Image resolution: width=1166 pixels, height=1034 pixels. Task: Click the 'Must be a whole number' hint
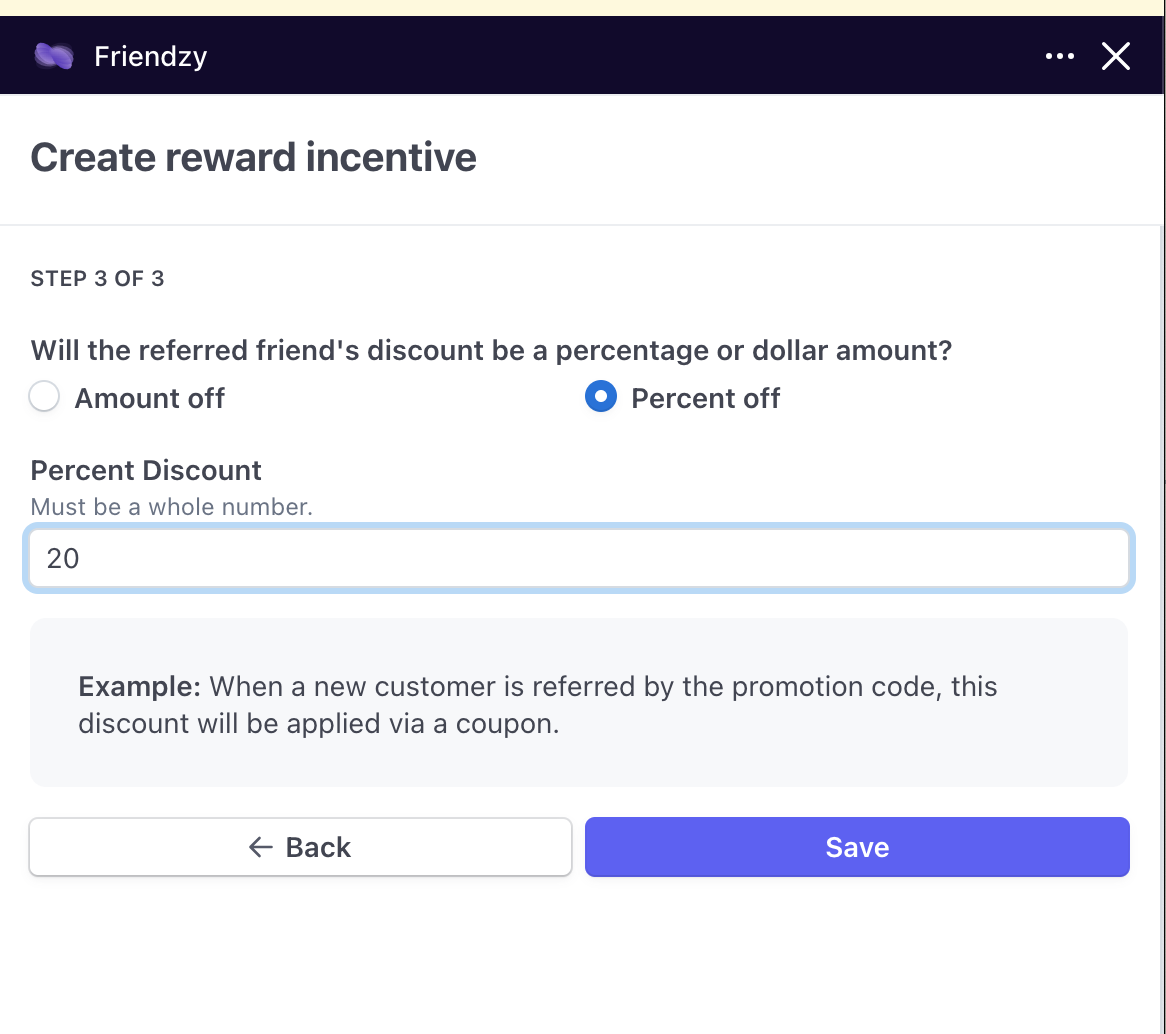[171, 507]
